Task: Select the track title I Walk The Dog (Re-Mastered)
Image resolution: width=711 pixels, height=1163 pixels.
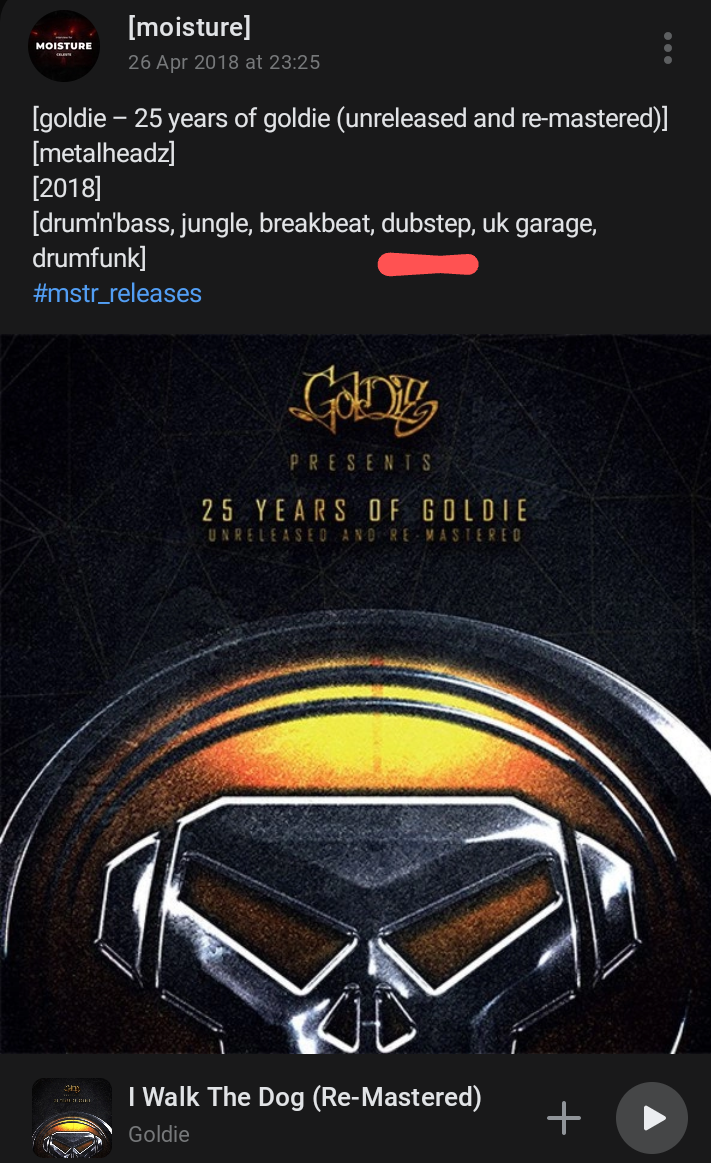Action: [305, 1096]
